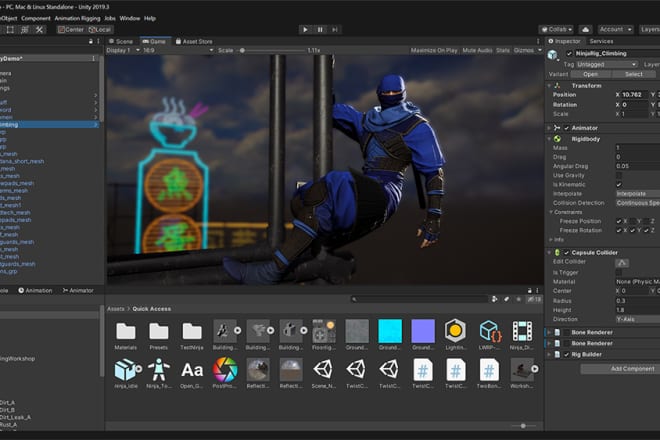Screen dimensions: 660x440
Task: Open the Component menu
Action: (x=36, y=19)
